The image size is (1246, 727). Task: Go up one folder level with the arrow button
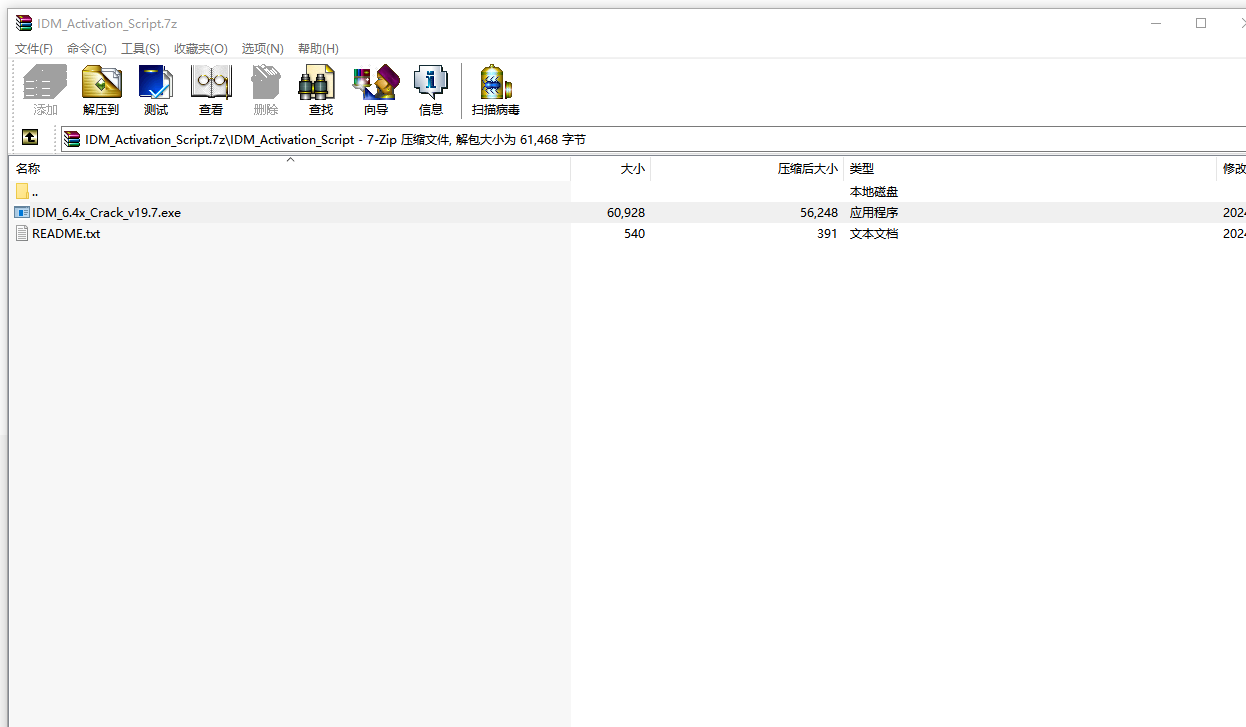coord(30,138)
